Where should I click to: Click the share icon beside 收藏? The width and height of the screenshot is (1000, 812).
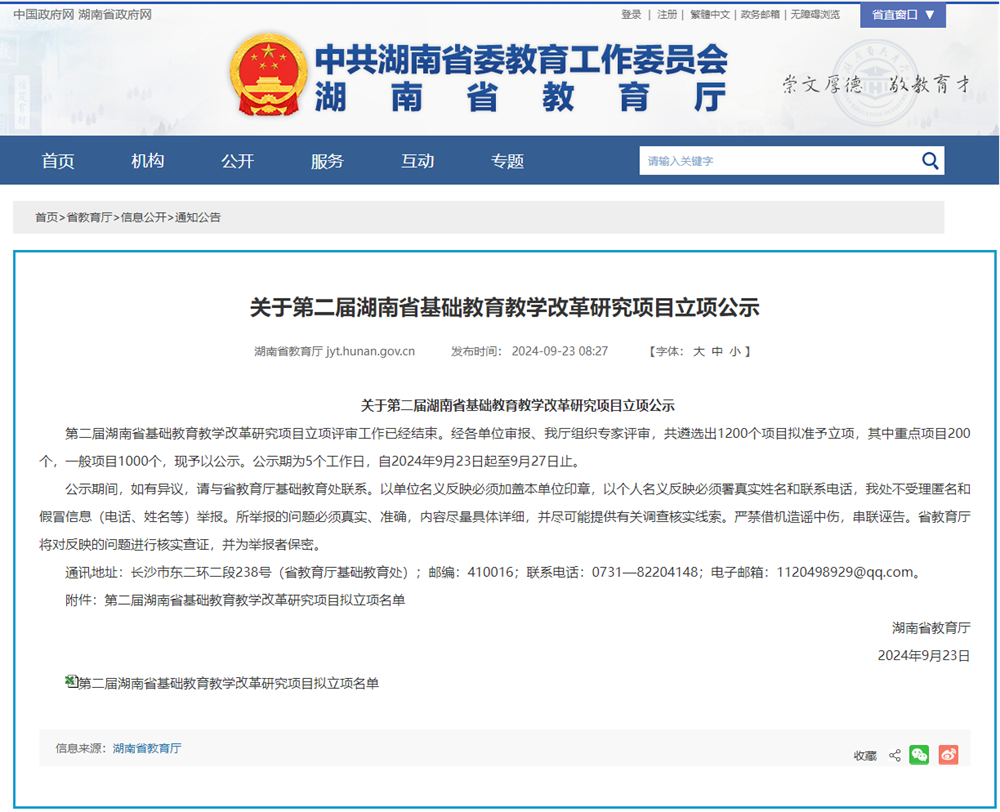click(x=895, y=756)
